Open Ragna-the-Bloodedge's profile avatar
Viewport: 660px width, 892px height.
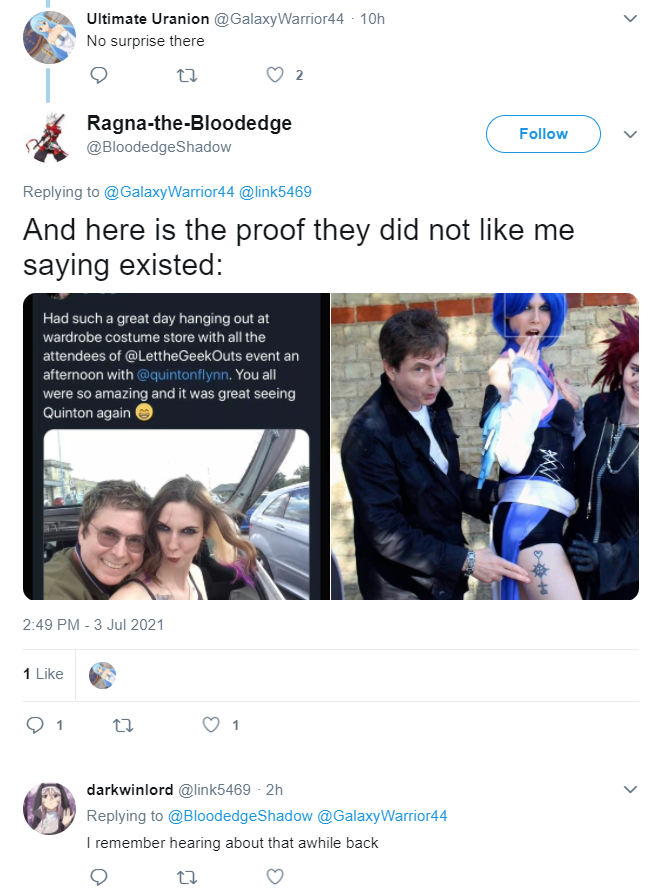48,137
